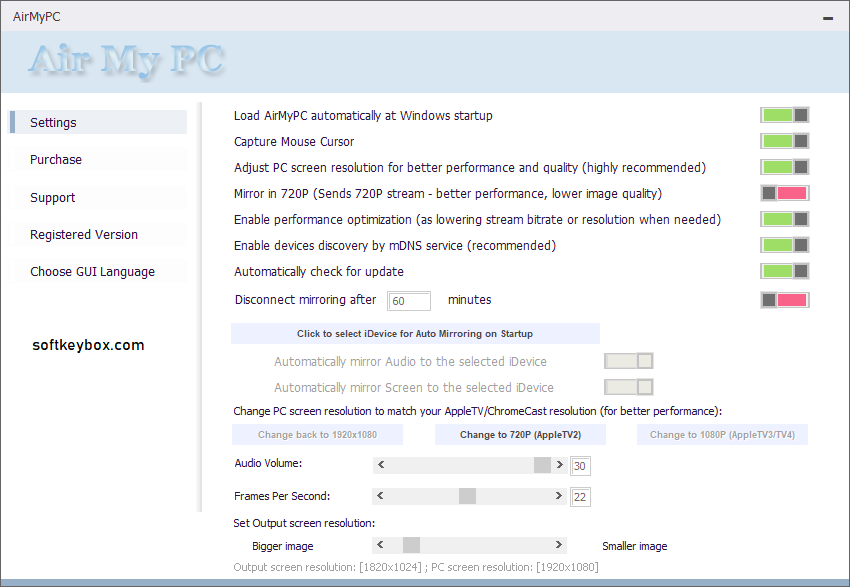Disable performance optimization
Image resolution: width=850 pixels, height=587 pixels.
[x=785, y=219]
